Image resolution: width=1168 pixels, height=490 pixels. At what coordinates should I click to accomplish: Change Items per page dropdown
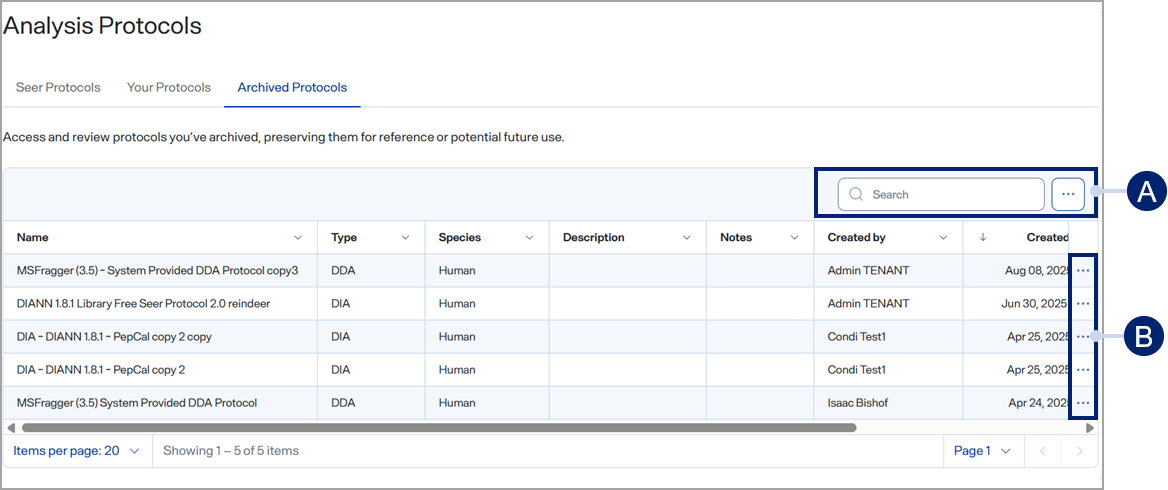tap(77, 451)
